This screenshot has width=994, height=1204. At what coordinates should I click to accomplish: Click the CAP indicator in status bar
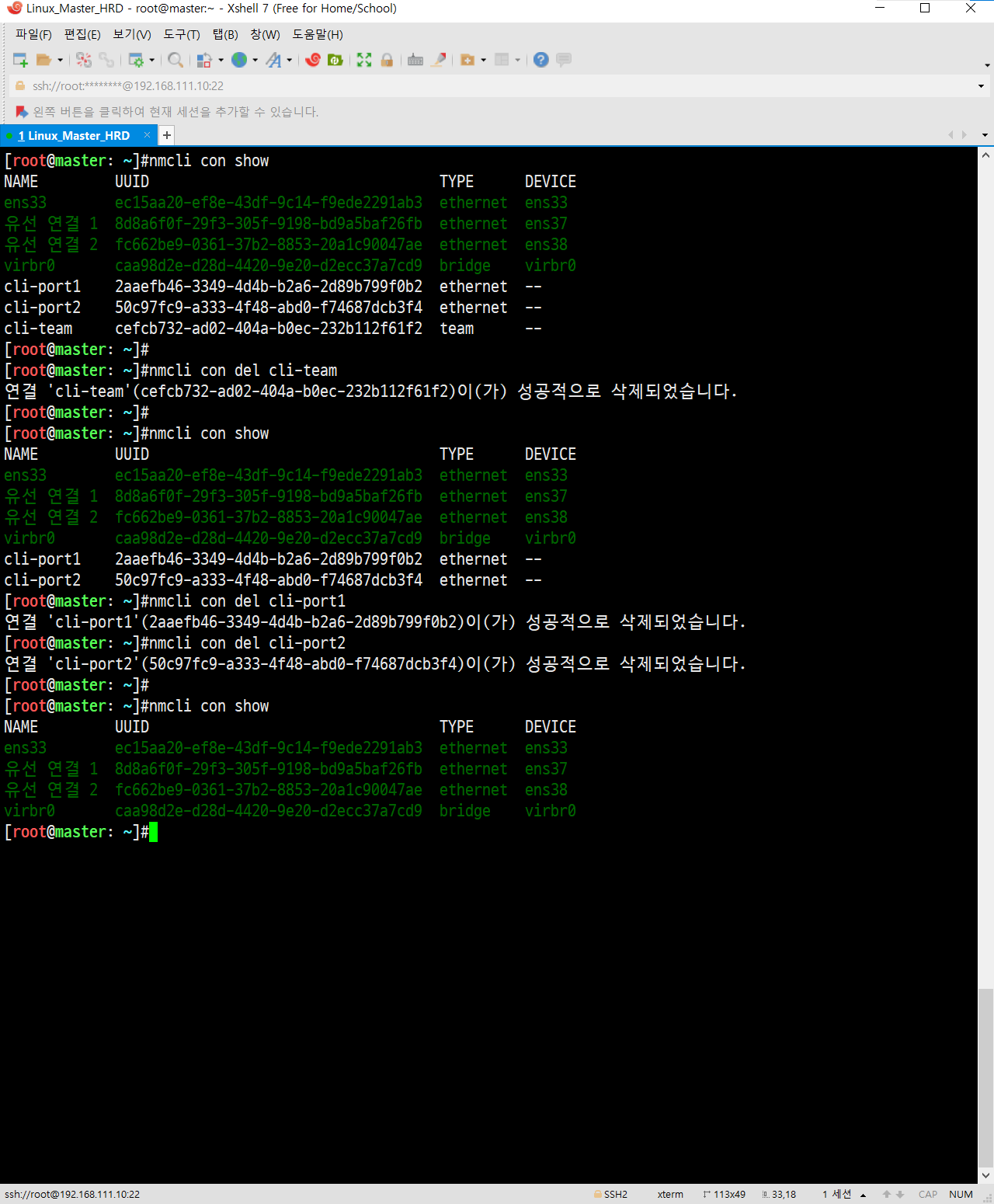[928, 1194]
